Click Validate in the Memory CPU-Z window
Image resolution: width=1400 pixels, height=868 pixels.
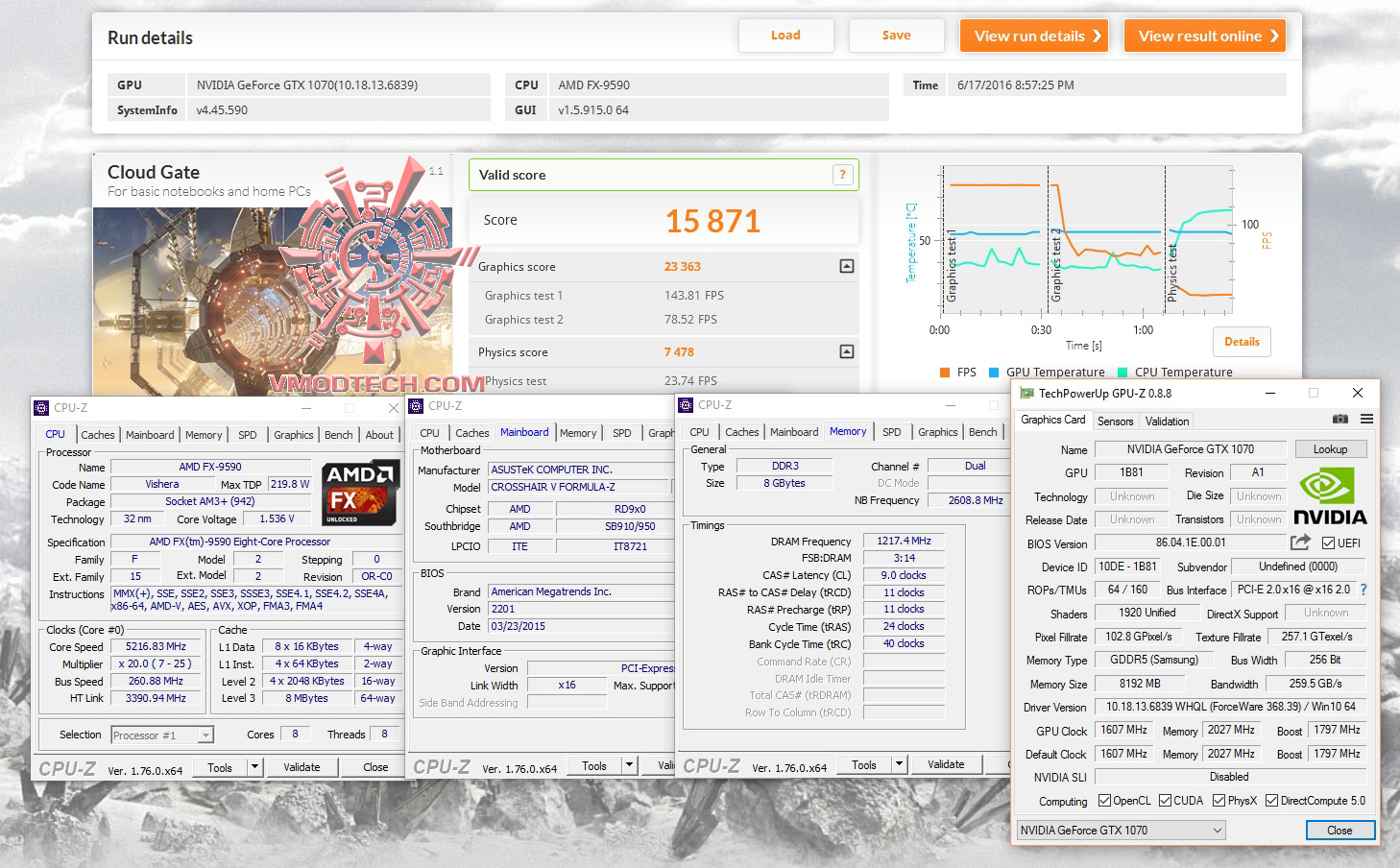pyautogui.click(x=946, y=765)
